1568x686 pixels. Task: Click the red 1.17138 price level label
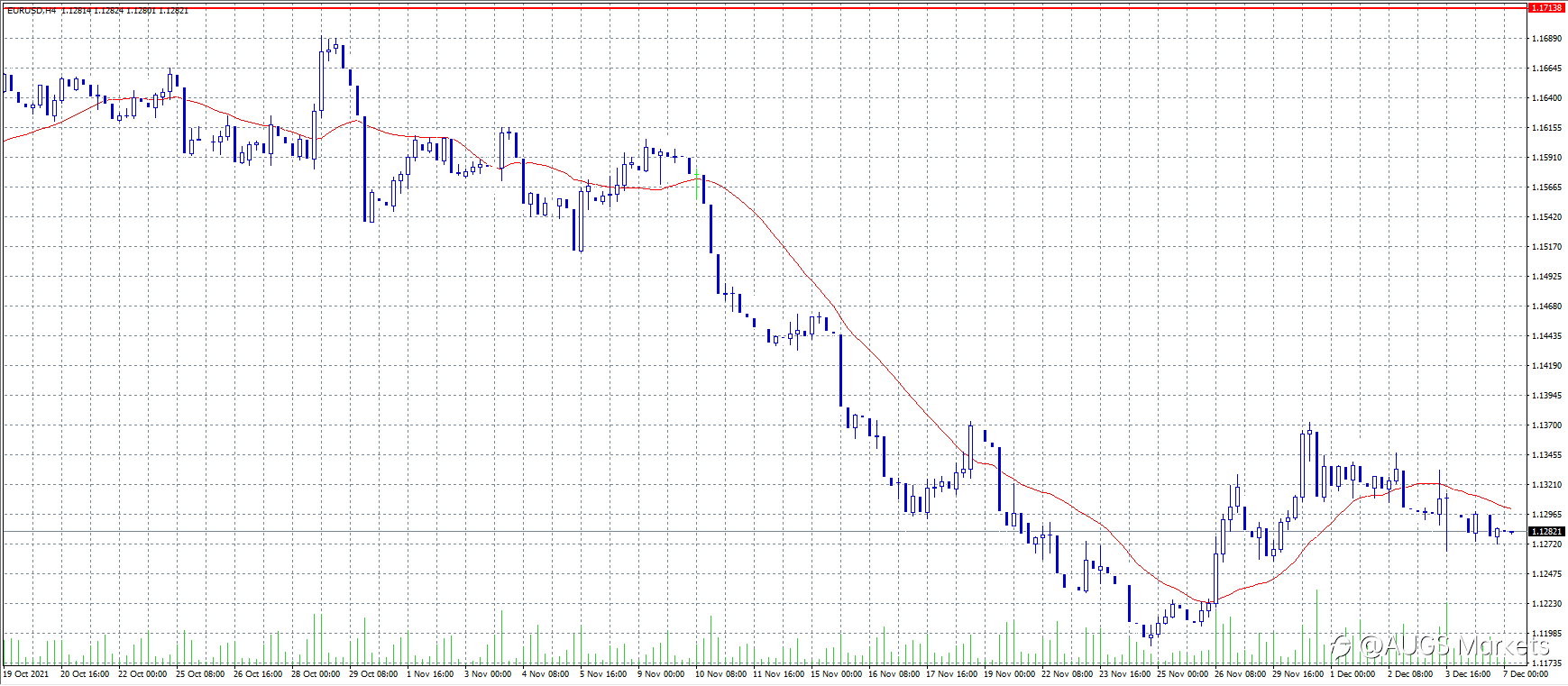point(1545,7)
